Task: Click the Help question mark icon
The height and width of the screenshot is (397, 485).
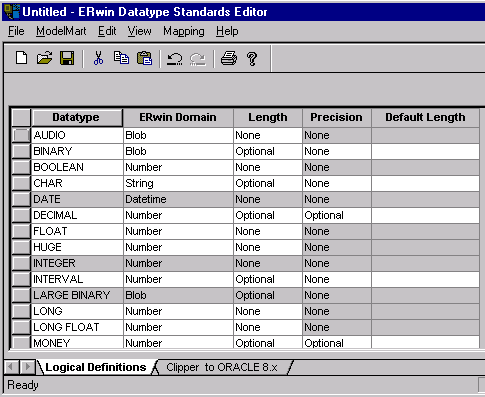Action: pyautogui.click(x=252, y=59)
